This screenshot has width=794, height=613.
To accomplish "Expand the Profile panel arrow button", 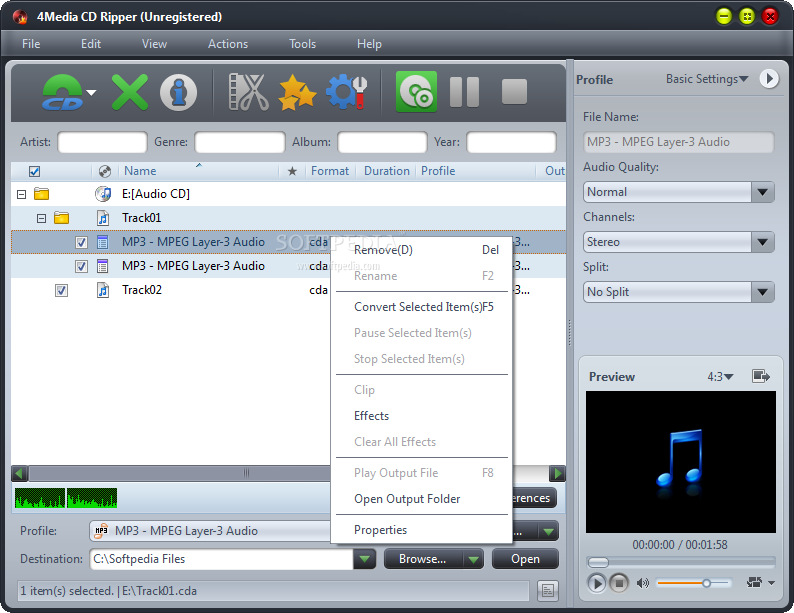I will tap(769, 78).
